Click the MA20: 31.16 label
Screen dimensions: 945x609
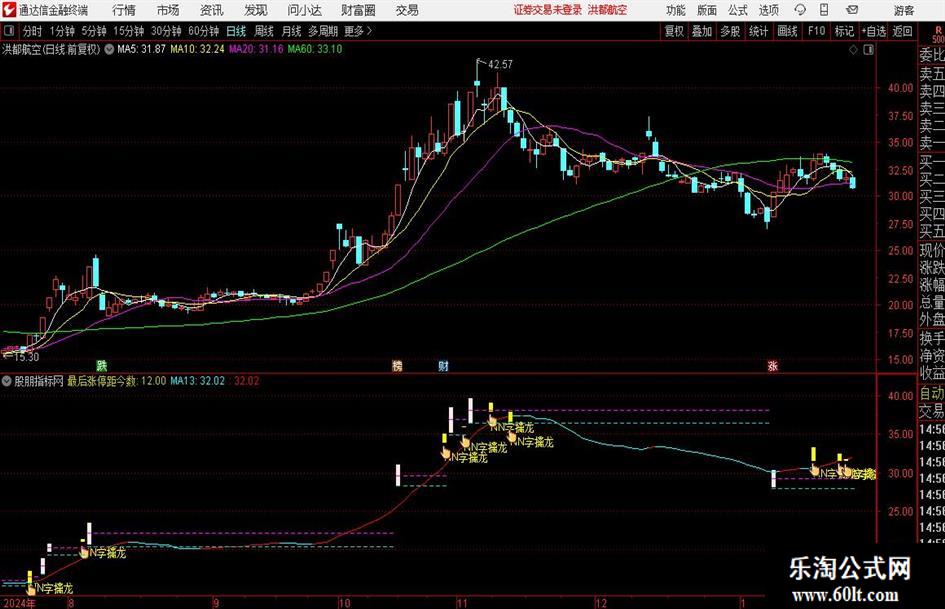[x=256, y=49]
